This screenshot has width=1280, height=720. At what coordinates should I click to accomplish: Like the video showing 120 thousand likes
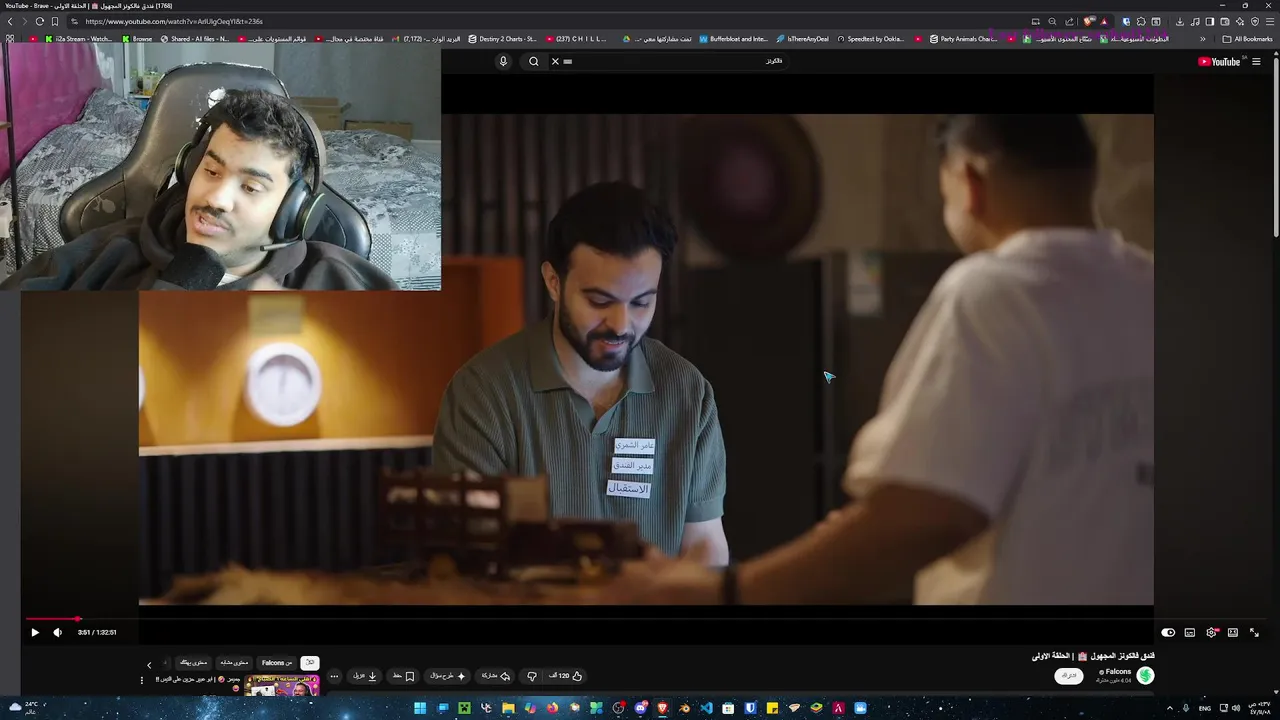(x=566, y=676)
